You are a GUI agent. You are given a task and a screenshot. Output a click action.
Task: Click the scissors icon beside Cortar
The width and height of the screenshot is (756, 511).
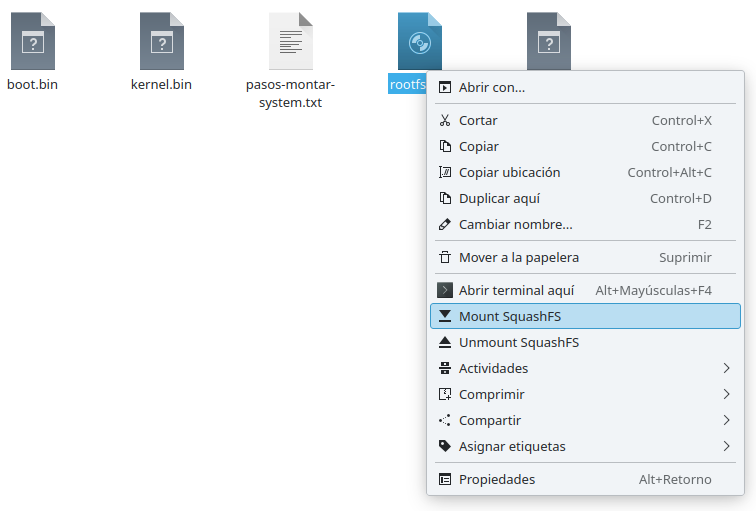point(445,121)
